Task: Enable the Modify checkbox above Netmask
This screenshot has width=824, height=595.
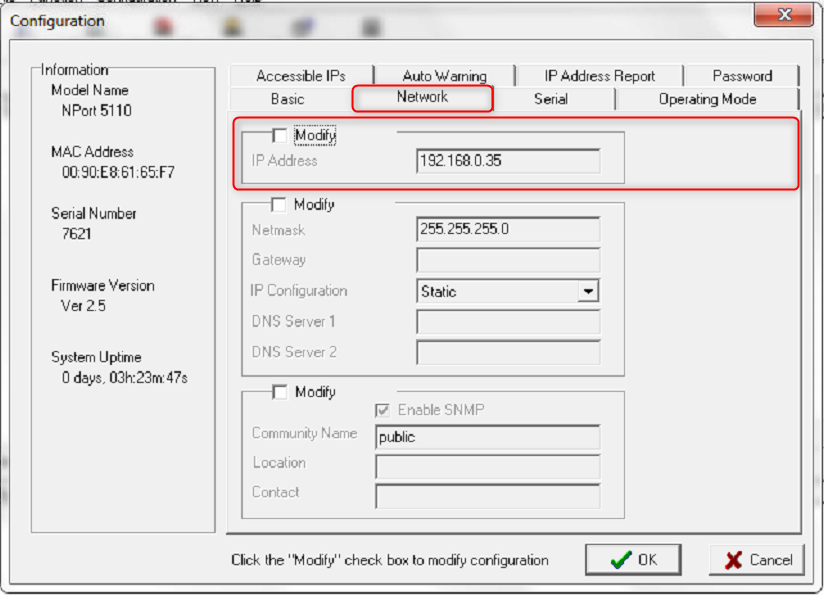Action: [x=279, y=205]
